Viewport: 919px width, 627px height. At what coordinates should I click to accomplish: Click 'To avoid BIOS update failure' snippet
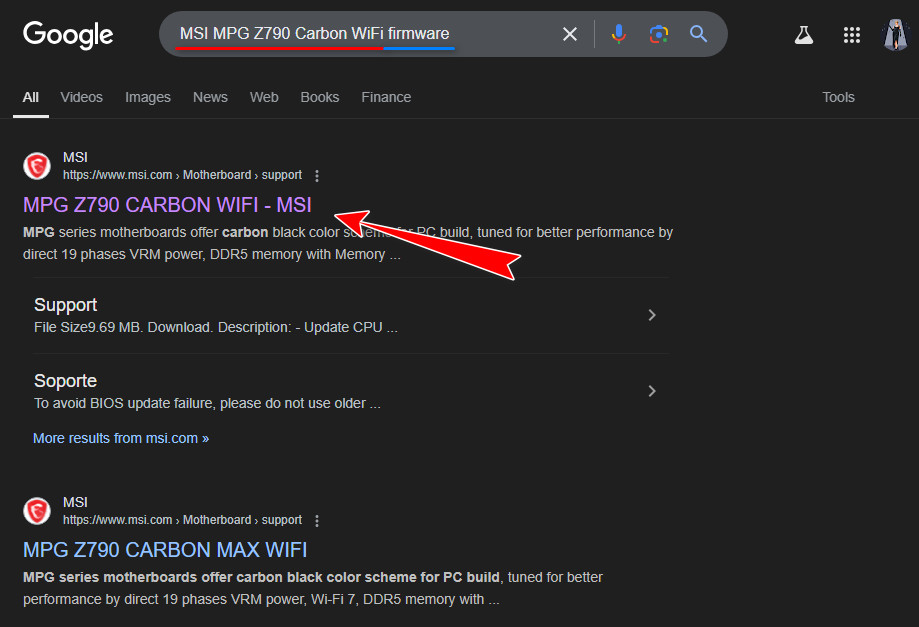point(207,403)
